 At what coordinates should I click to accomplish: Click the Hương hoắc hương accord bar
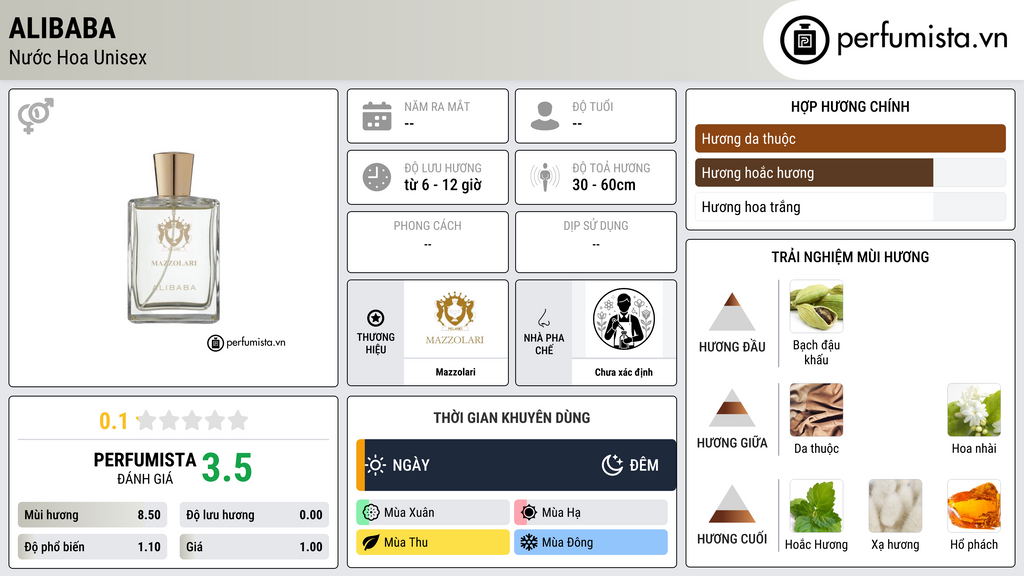click(x=850, y=172)
